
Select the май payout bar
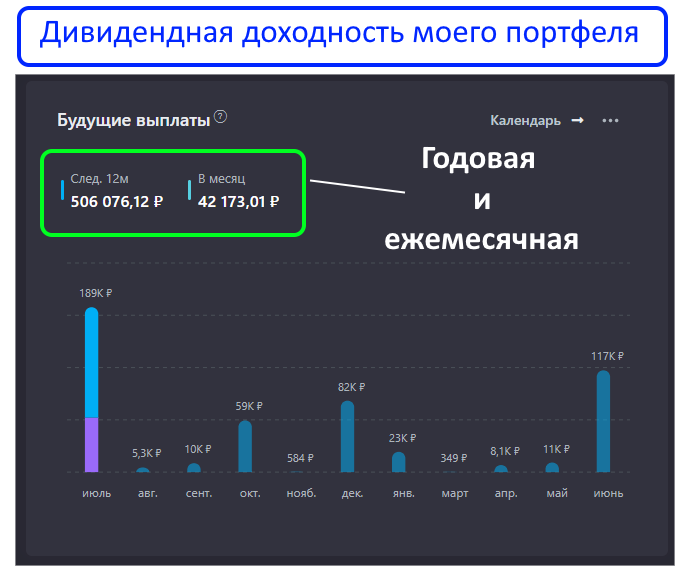(x=552, y=467)
